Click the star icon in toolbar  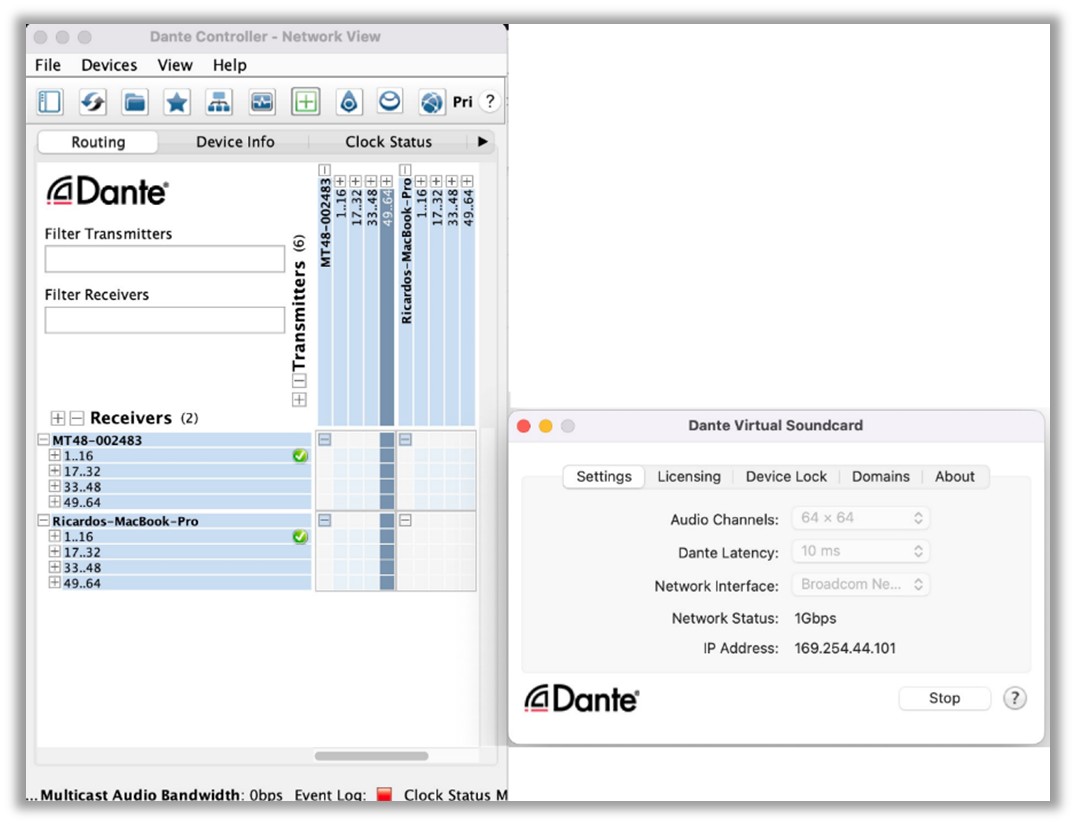coord(177,102)
